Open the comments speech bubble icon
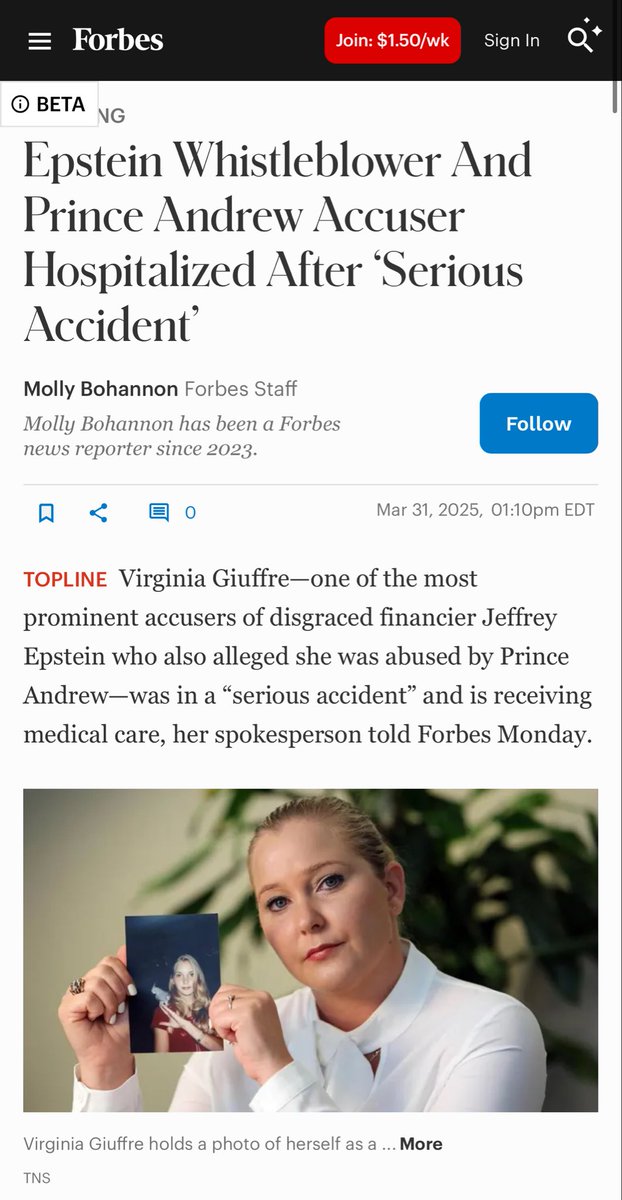The width and height of the screenshot is (622, 1200). coord(159,513)
